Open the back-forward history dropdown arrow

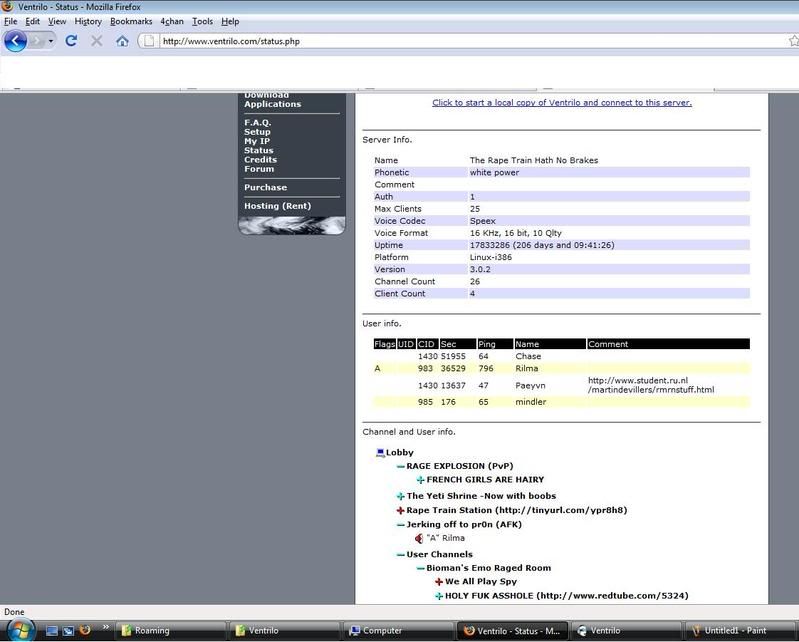coord(50,41)
